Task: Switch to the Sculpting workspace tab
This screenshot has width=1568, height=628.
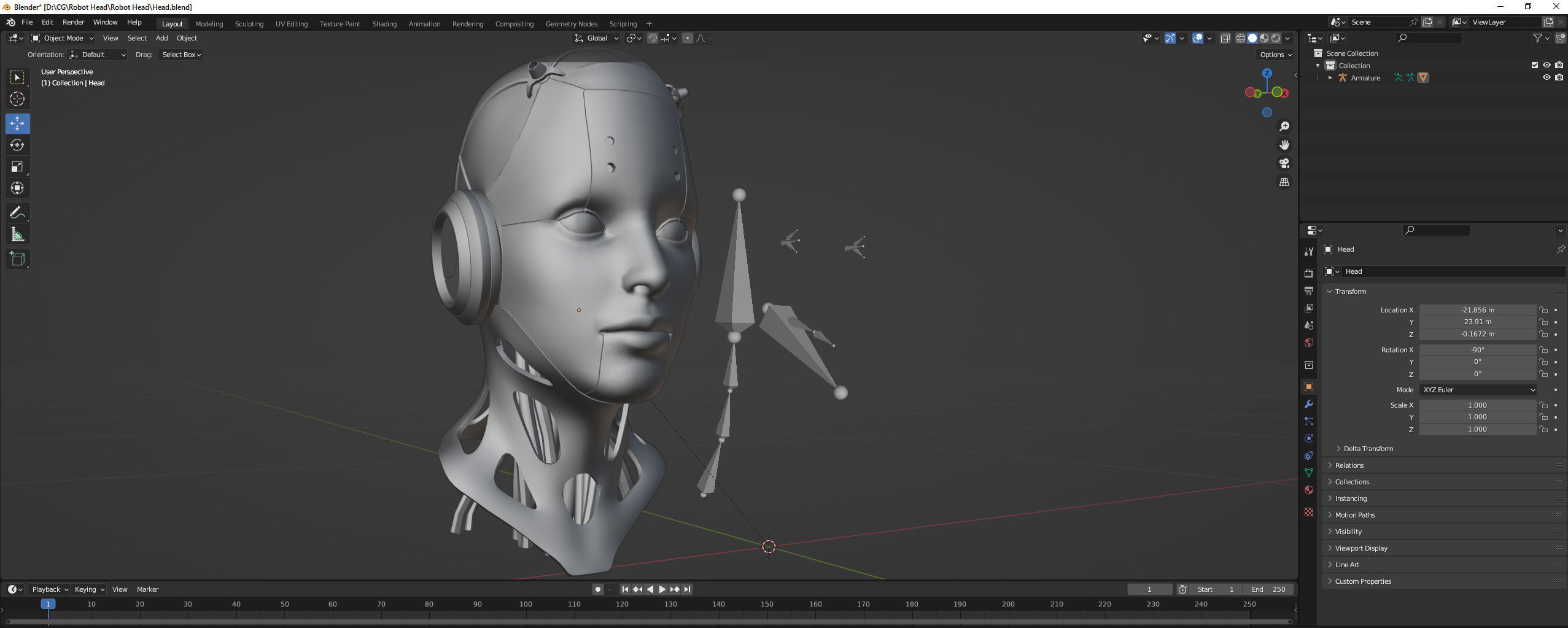Action: click(249, 24)
